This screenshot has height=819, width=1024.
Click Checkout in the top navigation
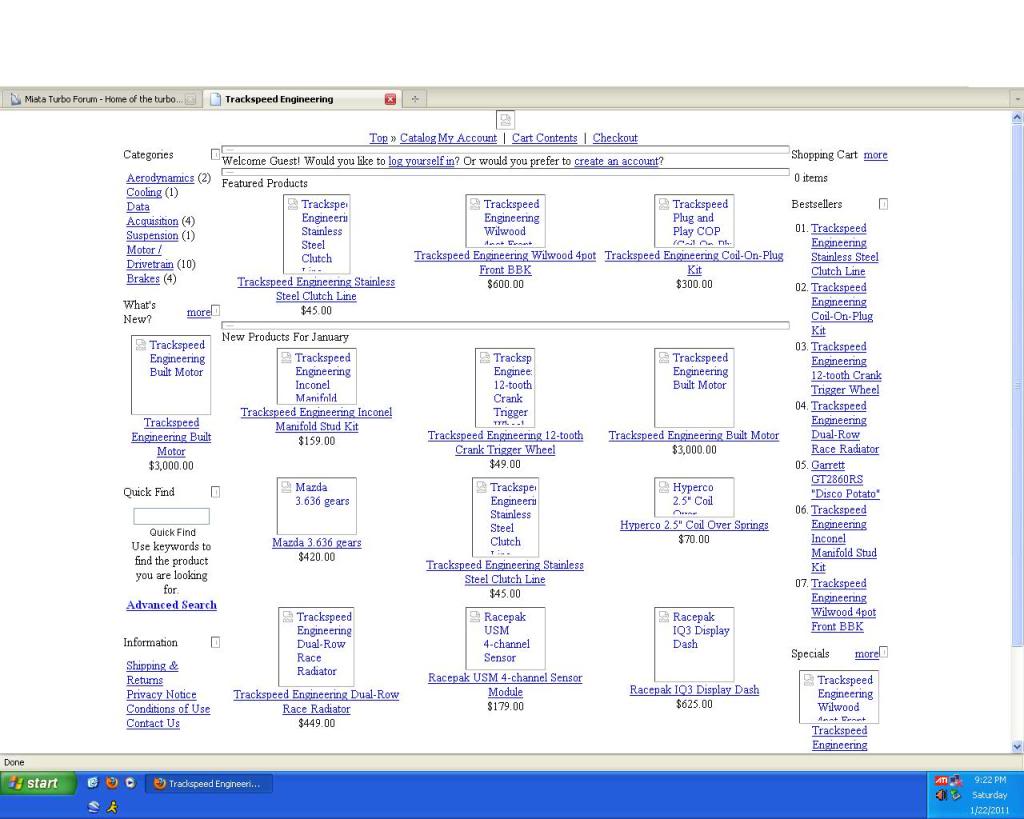pos(614,137)
